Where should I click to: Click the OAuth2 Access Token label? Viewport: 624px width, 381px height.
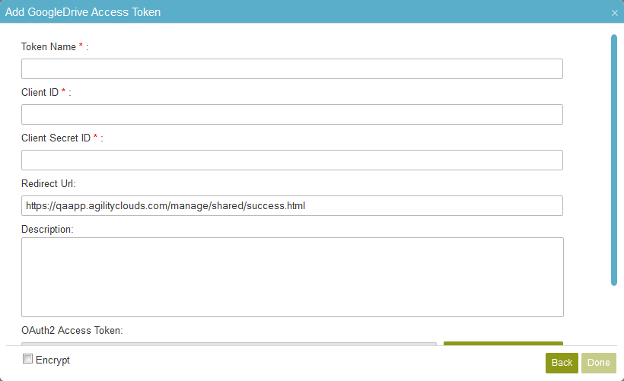pos(72,330)
